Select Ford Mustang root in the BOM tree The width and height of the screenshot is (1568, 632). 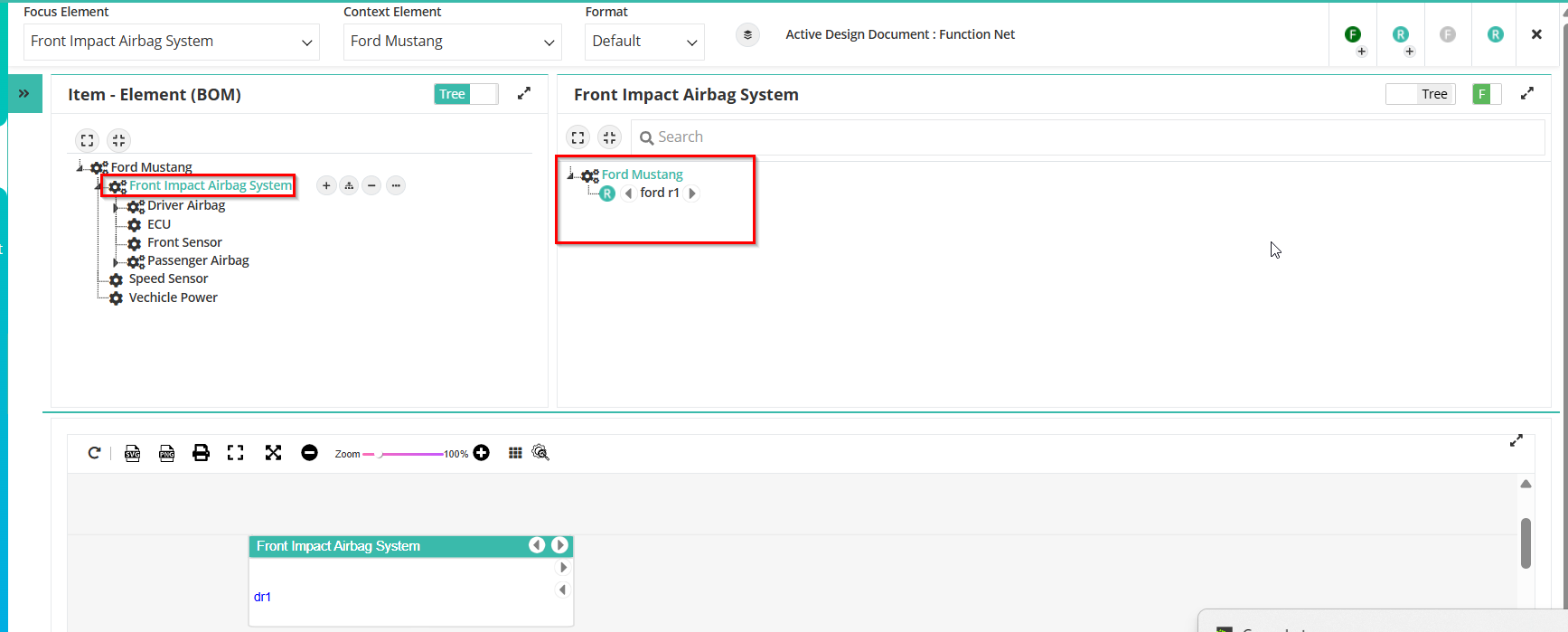tap(151, 167)
